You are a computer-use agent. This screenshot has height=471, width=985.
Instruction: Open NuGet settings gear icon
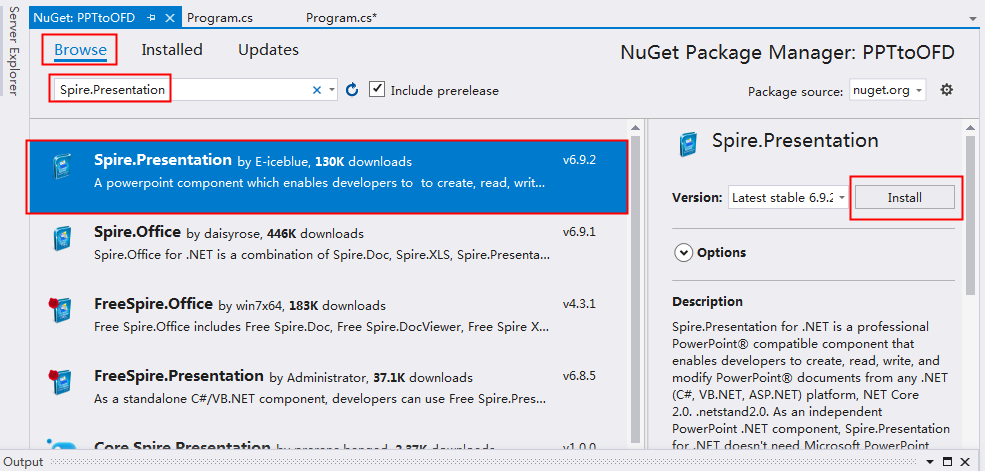[947, 90]
